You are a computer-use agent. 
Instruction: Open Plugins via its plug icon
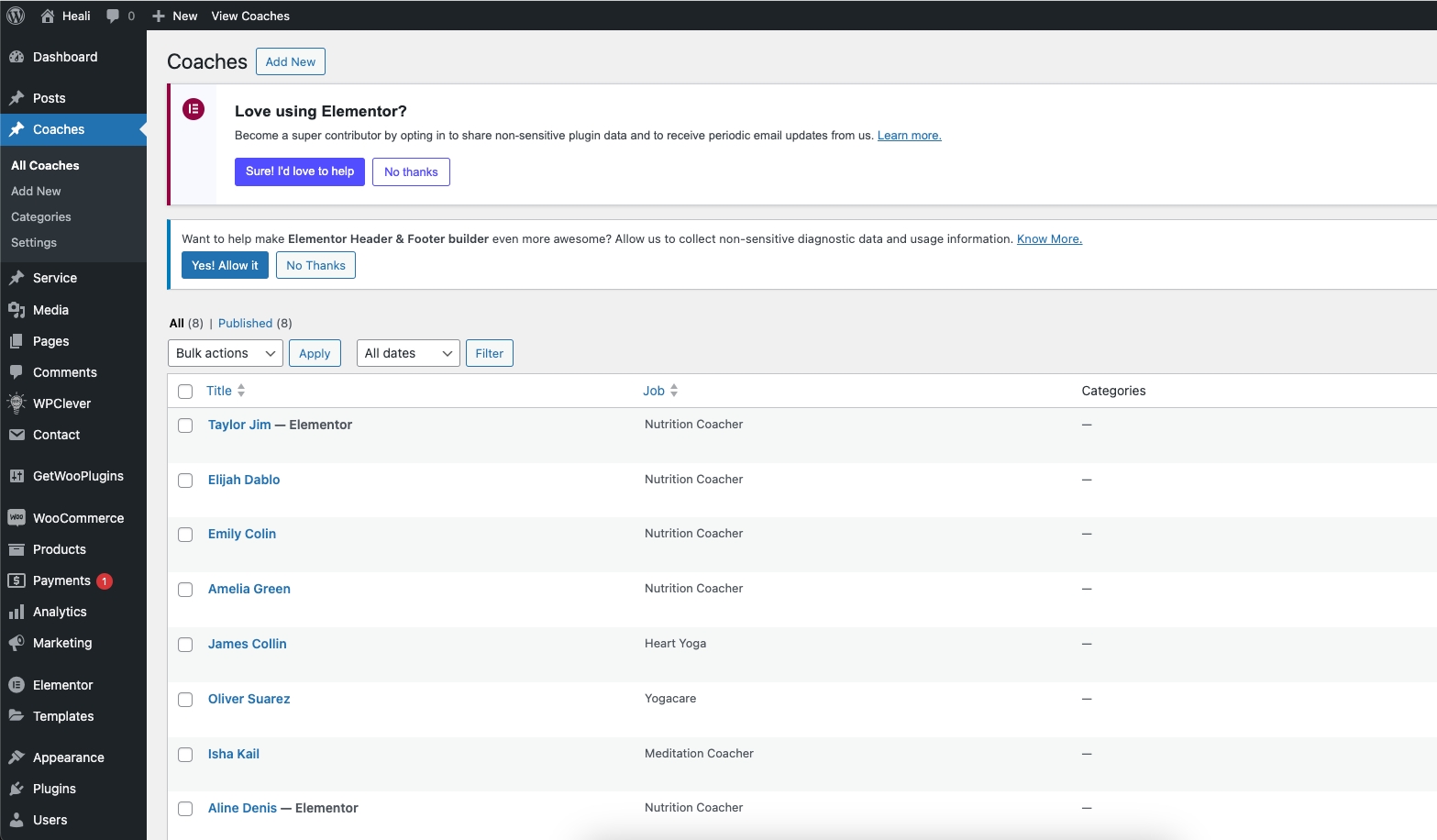17,789
